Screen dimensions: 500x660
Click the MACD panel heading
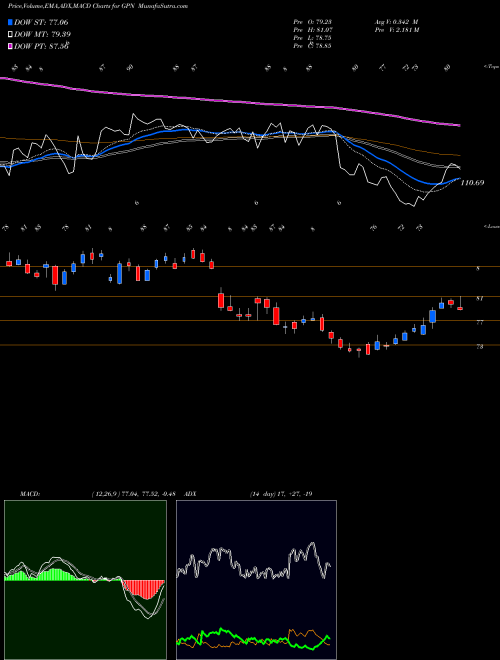click(x=29, y=494)
